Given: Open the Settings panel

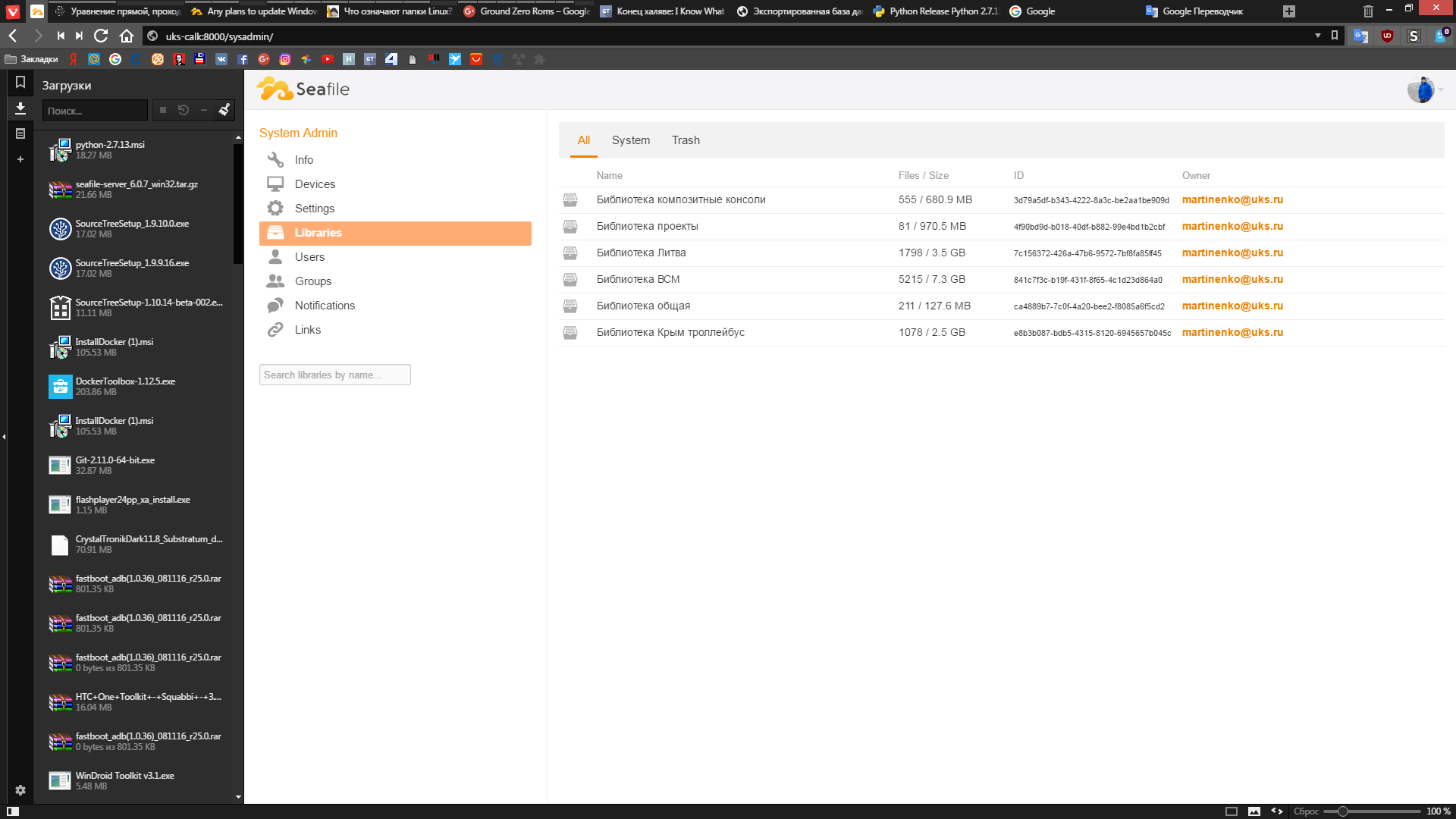Looking at the screenshot, I should [x=314, y=208].
